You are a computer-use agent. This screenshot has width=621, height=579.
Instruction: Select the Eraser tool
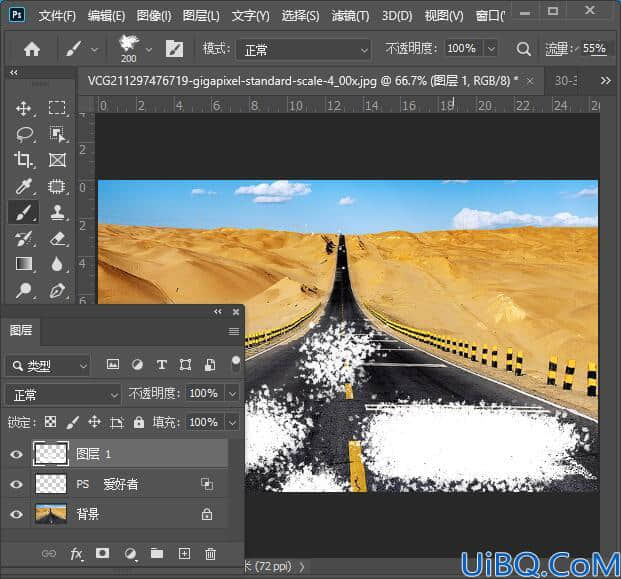click(x=58, y=238)
